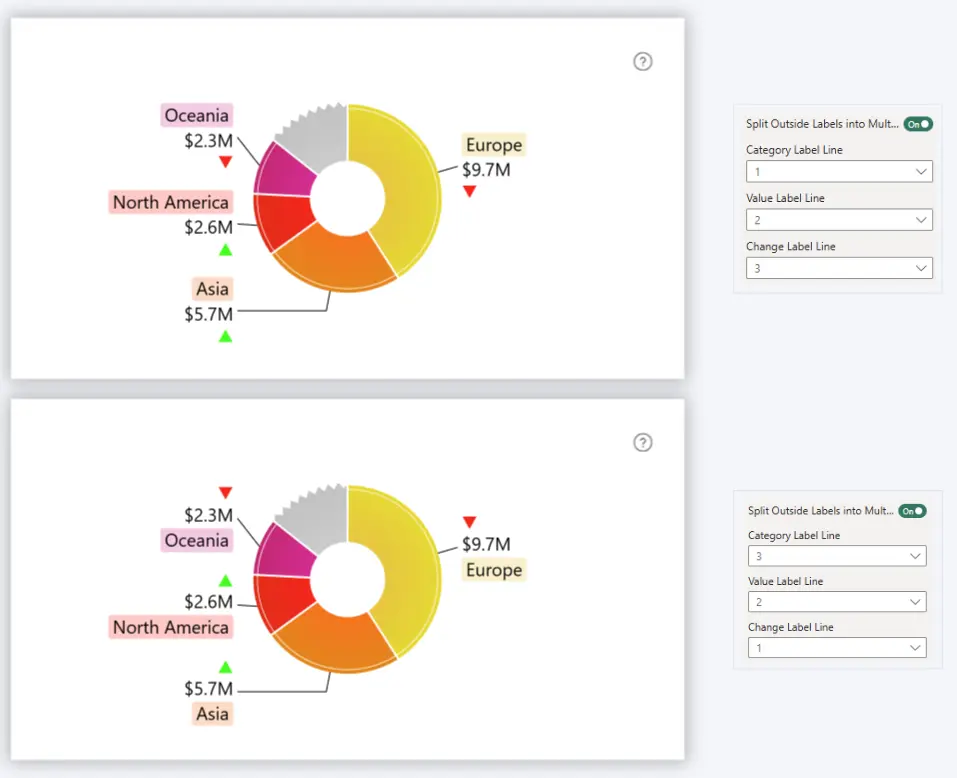
Task: Click the help icon on the bottom chart
Action: click(643, 443)
